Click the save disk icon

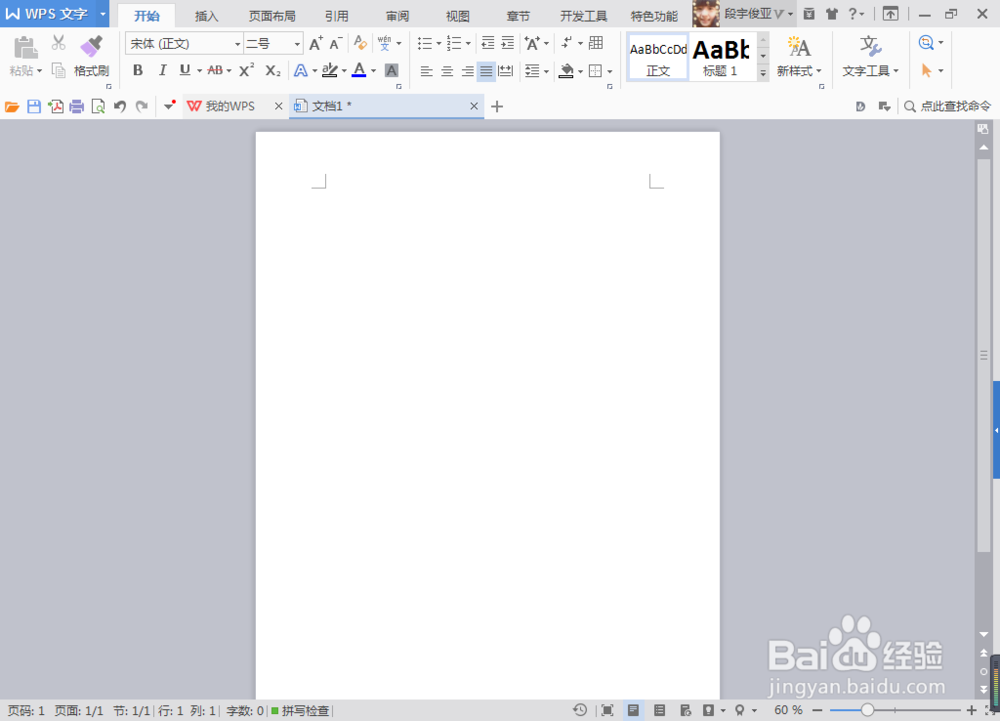click(34, 106)
